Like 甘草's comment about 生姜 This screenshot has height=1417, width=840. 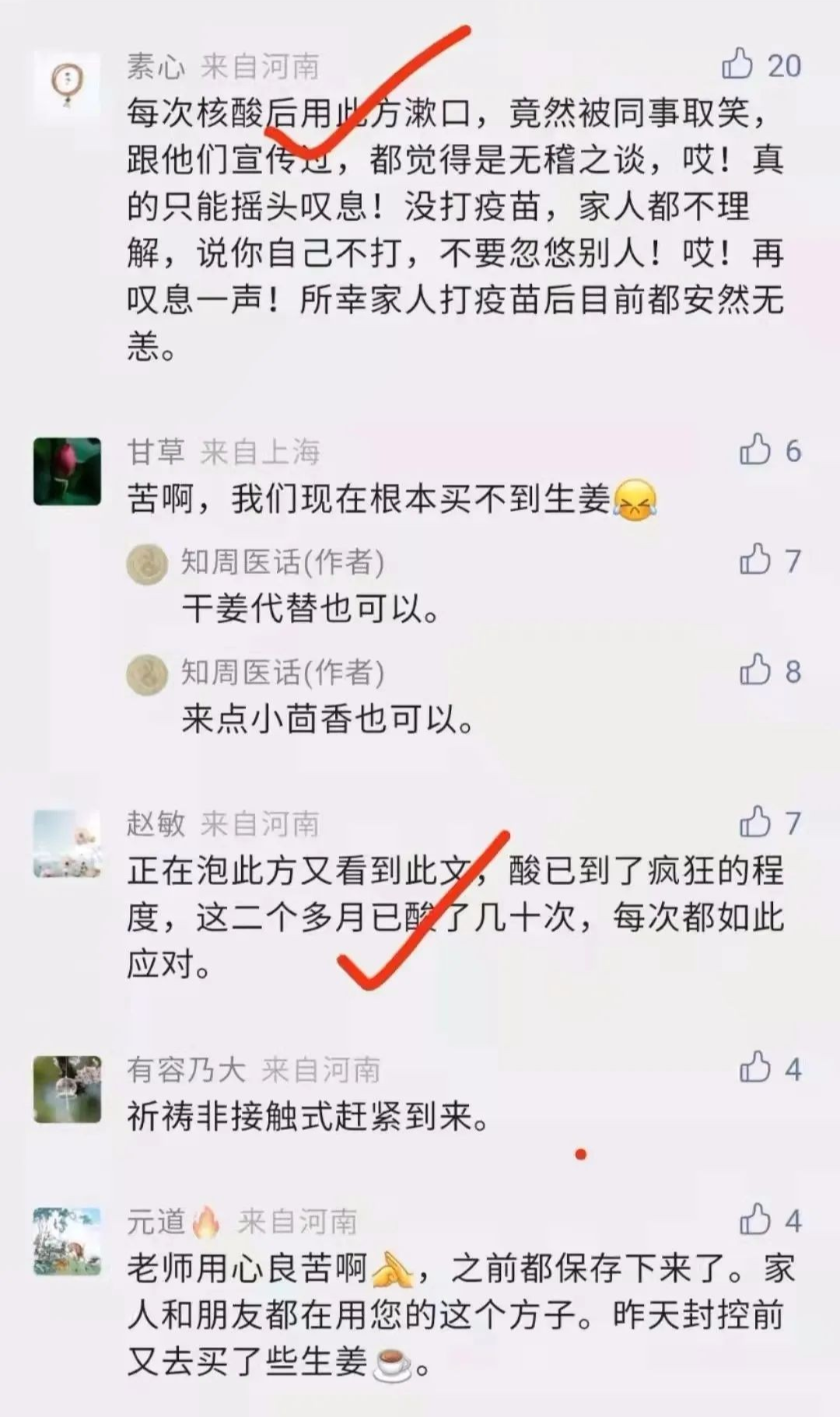(754, 450)
